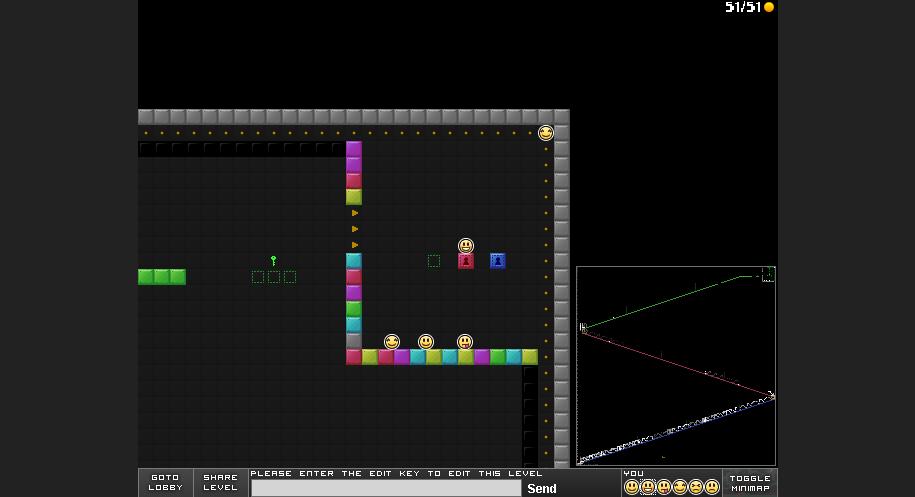Click the tongue-out player on the colored floor
The width and height of the screenshot is (915, 497).
(x=465, y=342)
